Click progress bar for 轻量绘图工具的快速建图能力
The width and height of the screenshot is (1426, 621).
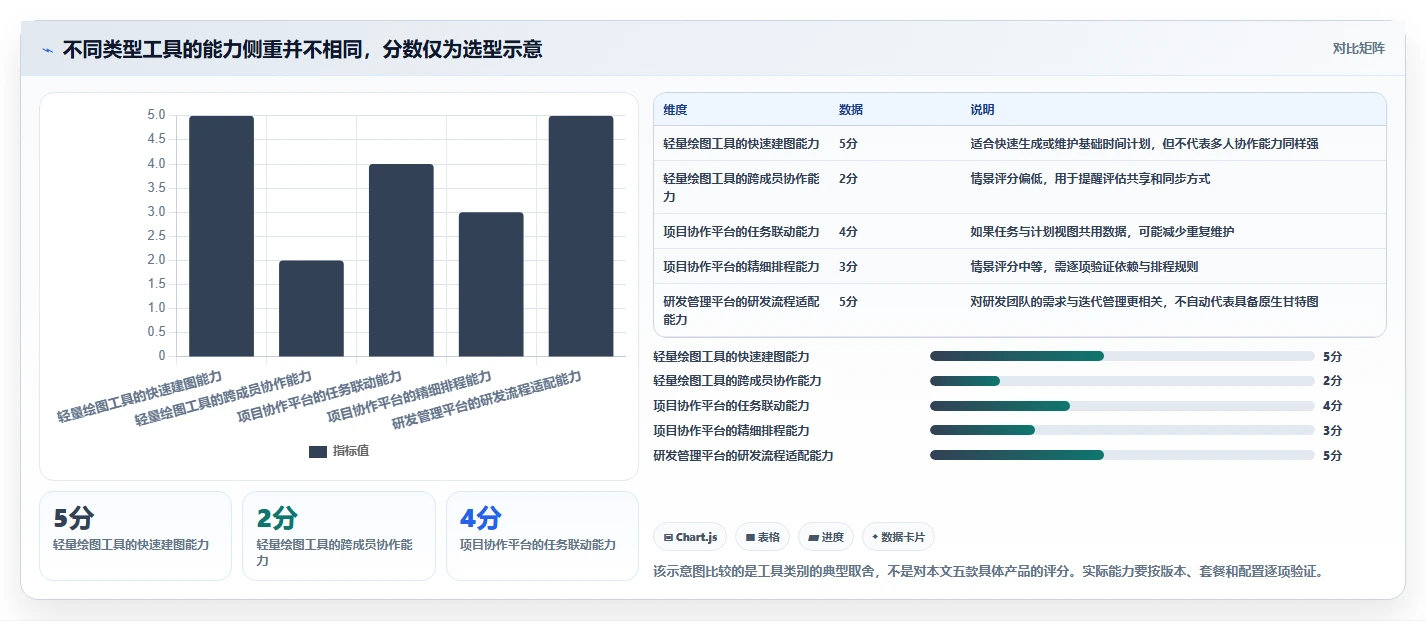click(1122, 356)
